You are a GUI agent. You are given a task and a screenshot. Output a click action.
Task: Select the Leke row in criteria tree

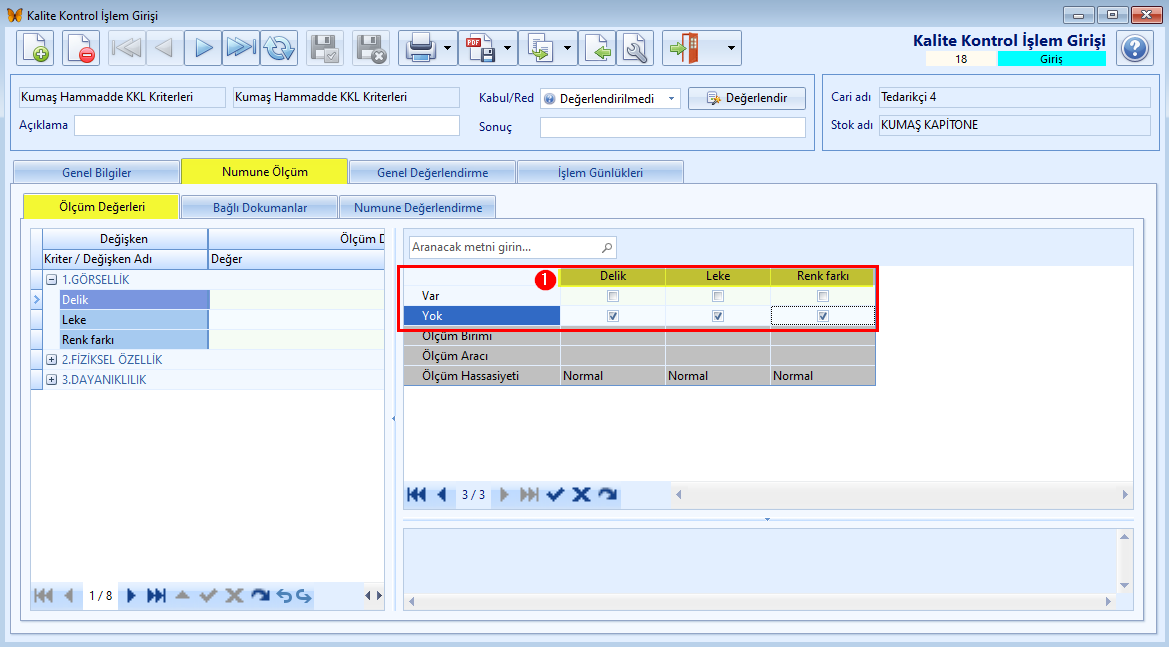(x=134, y=320)
